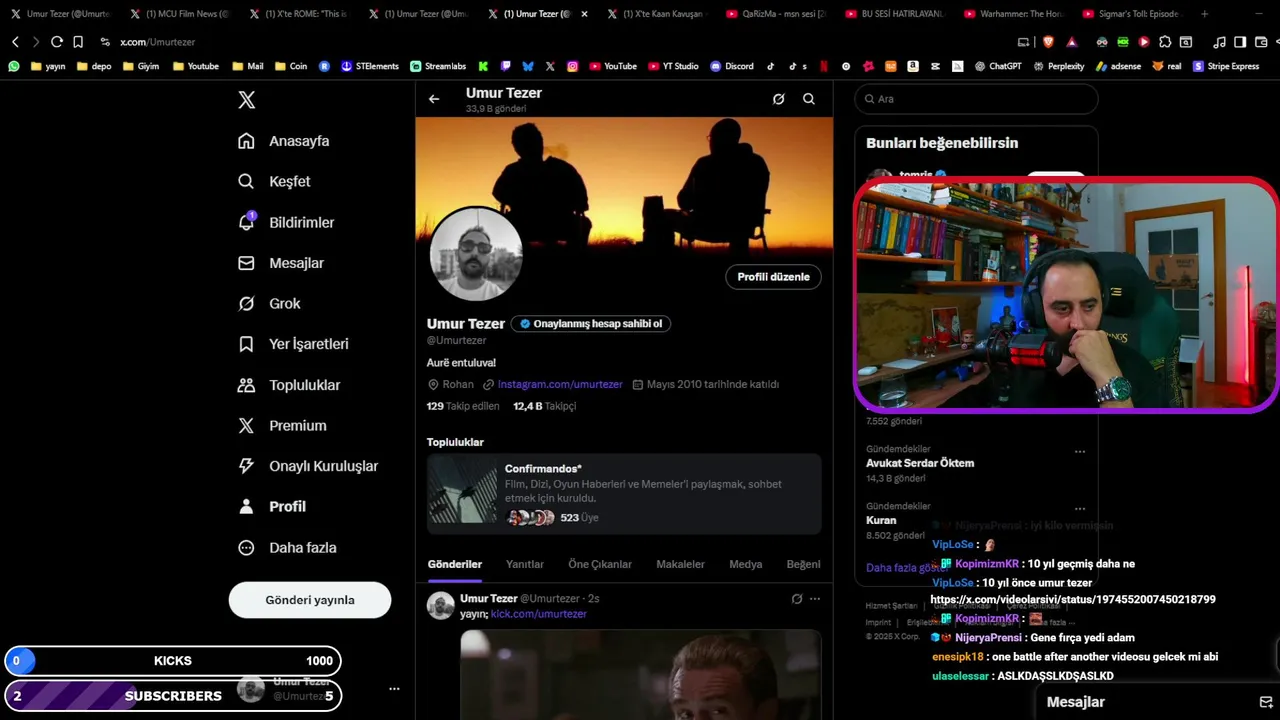
Task: Open more options on Umur Tezer's post
Action: click(x=815, y=599)
